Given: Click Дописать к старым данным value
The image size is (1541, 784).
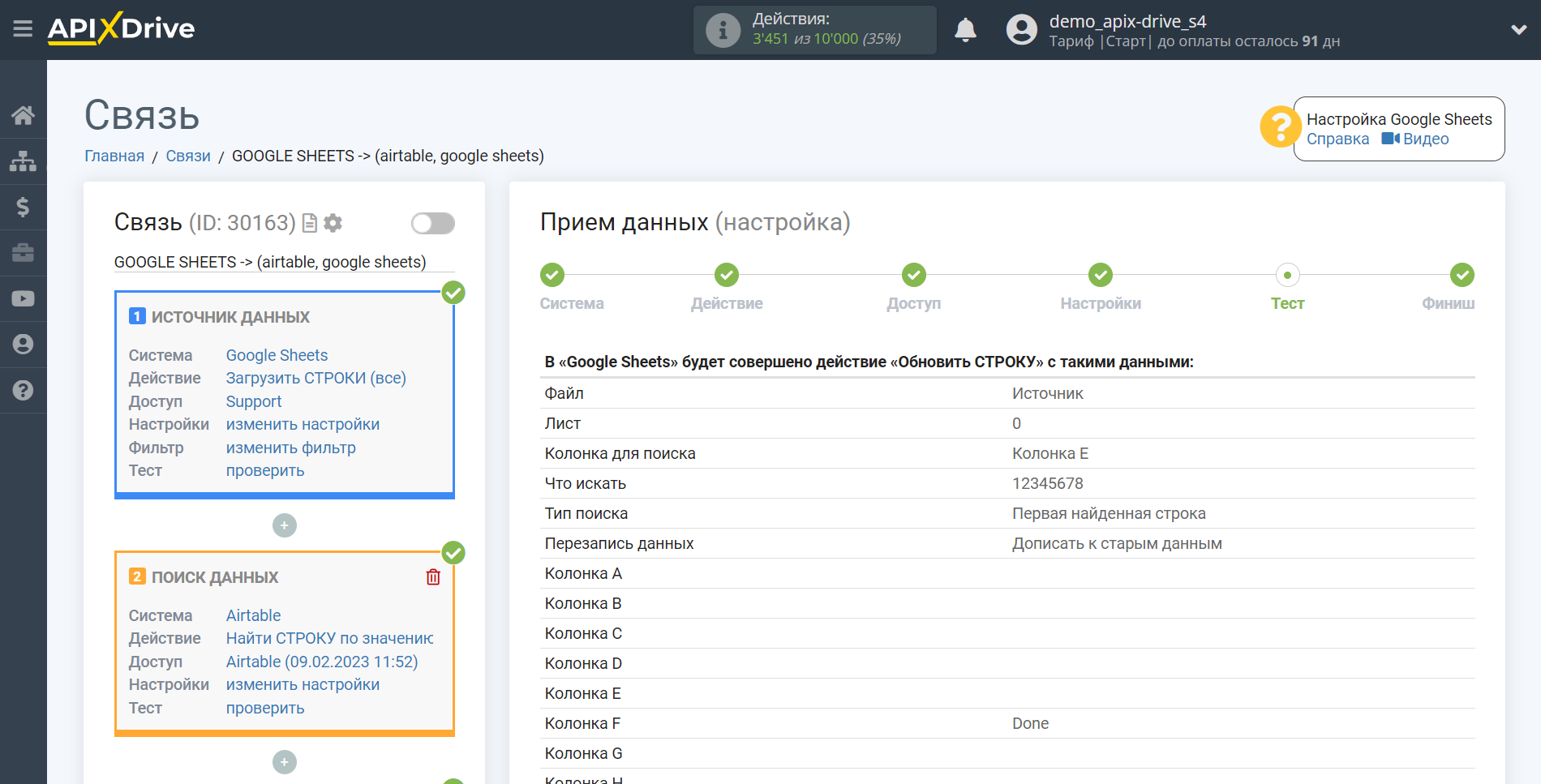Looking at the screenshot, I should [x=1117, y=543].
